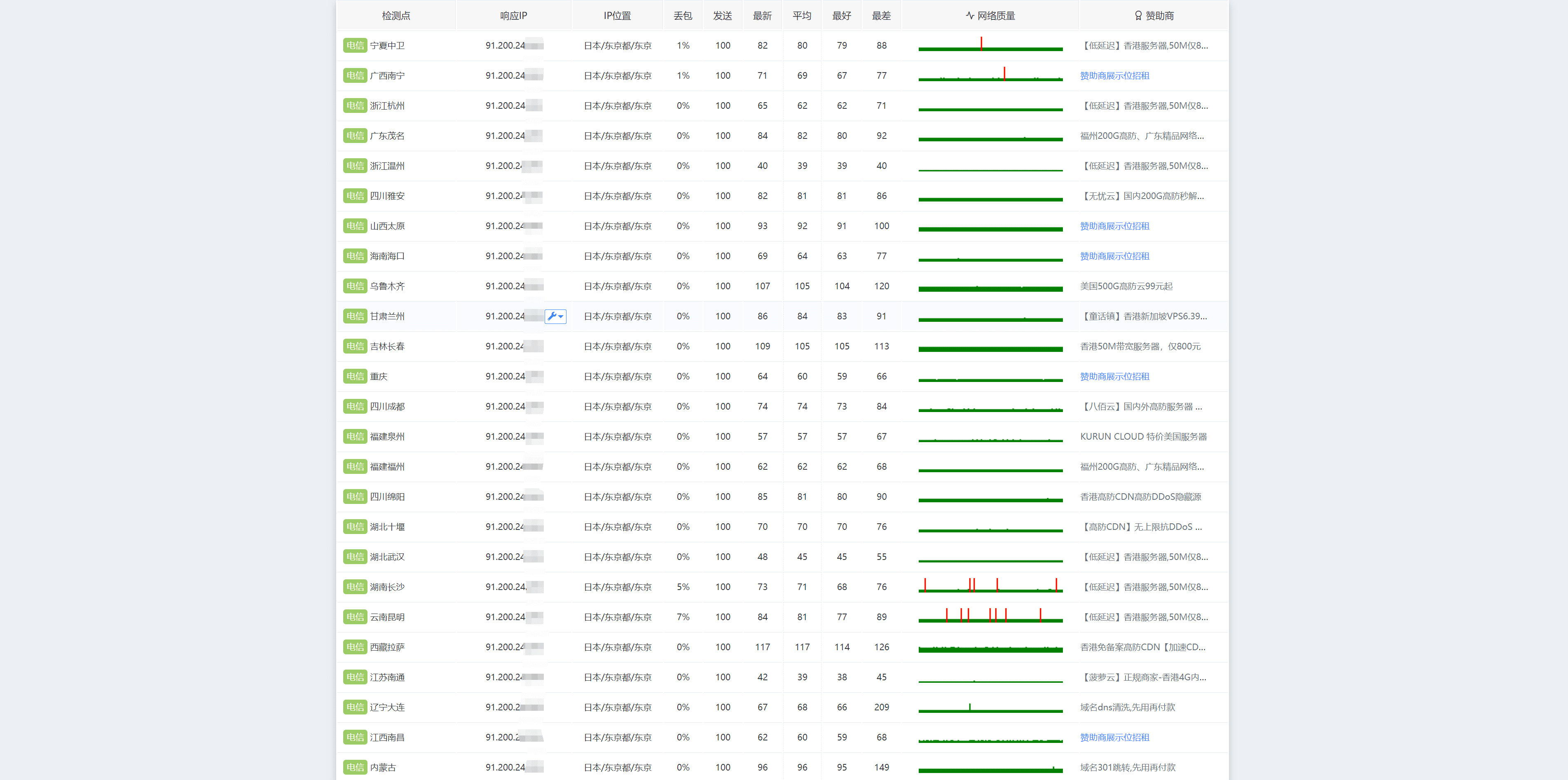The height and width of the screenshot is (780, 1568).
Task: Click the pulse icon beside 网络质量 header
Action: tap(970, 16)
